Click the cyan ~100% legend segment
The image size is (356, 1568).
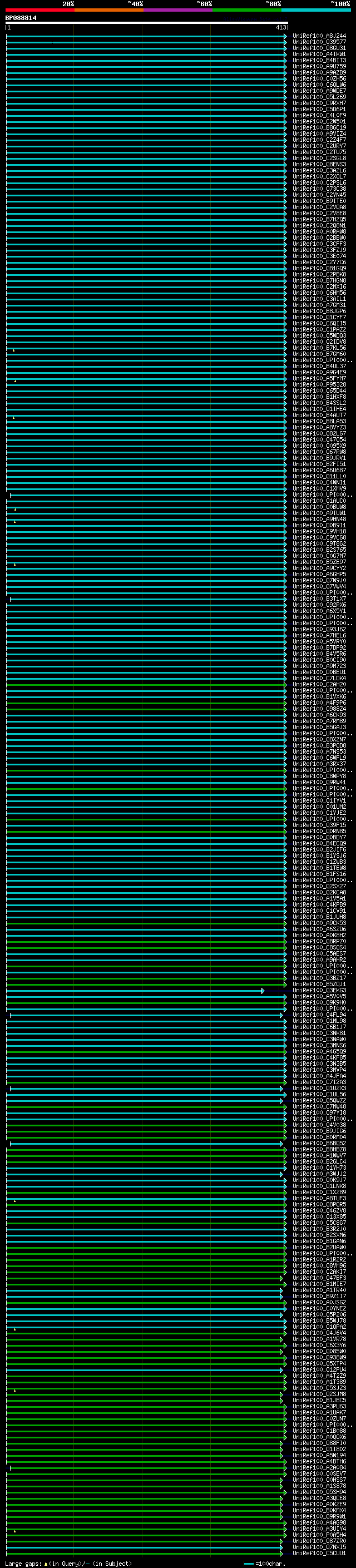pos(316,10)
